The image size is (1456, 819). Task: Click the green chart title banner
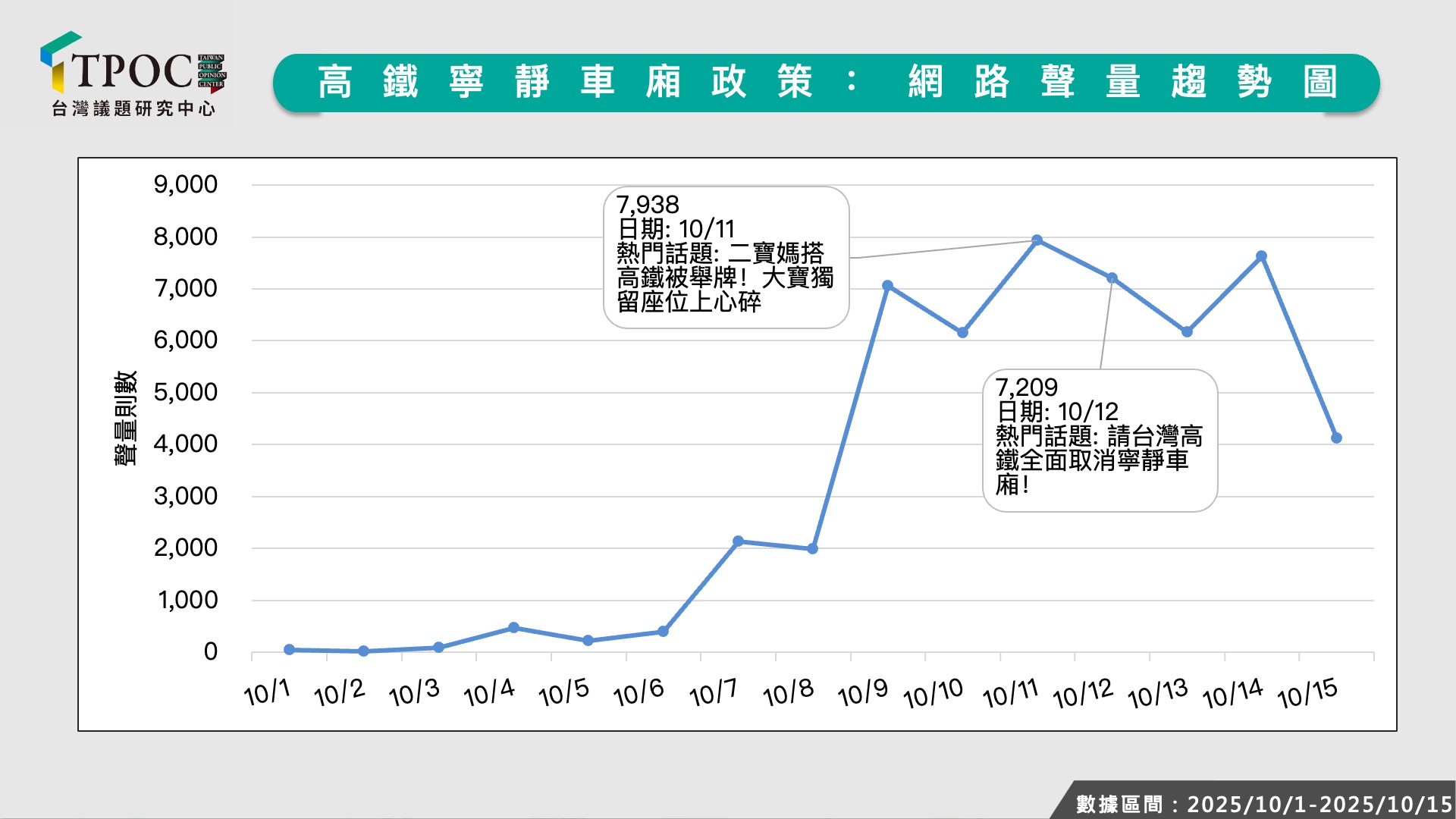coord(826,83)
